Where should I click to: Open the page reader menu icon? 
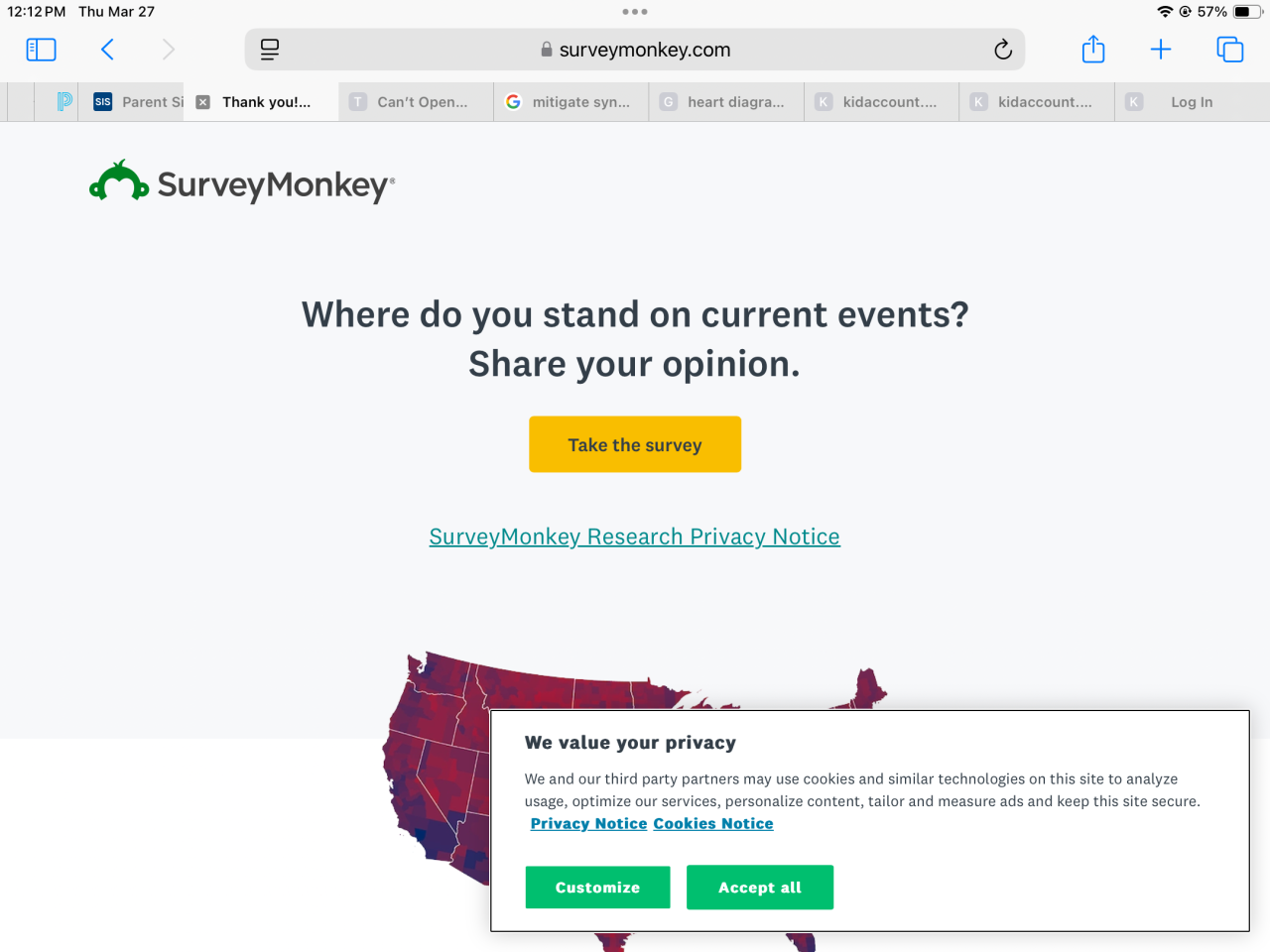tap(270, 50)
